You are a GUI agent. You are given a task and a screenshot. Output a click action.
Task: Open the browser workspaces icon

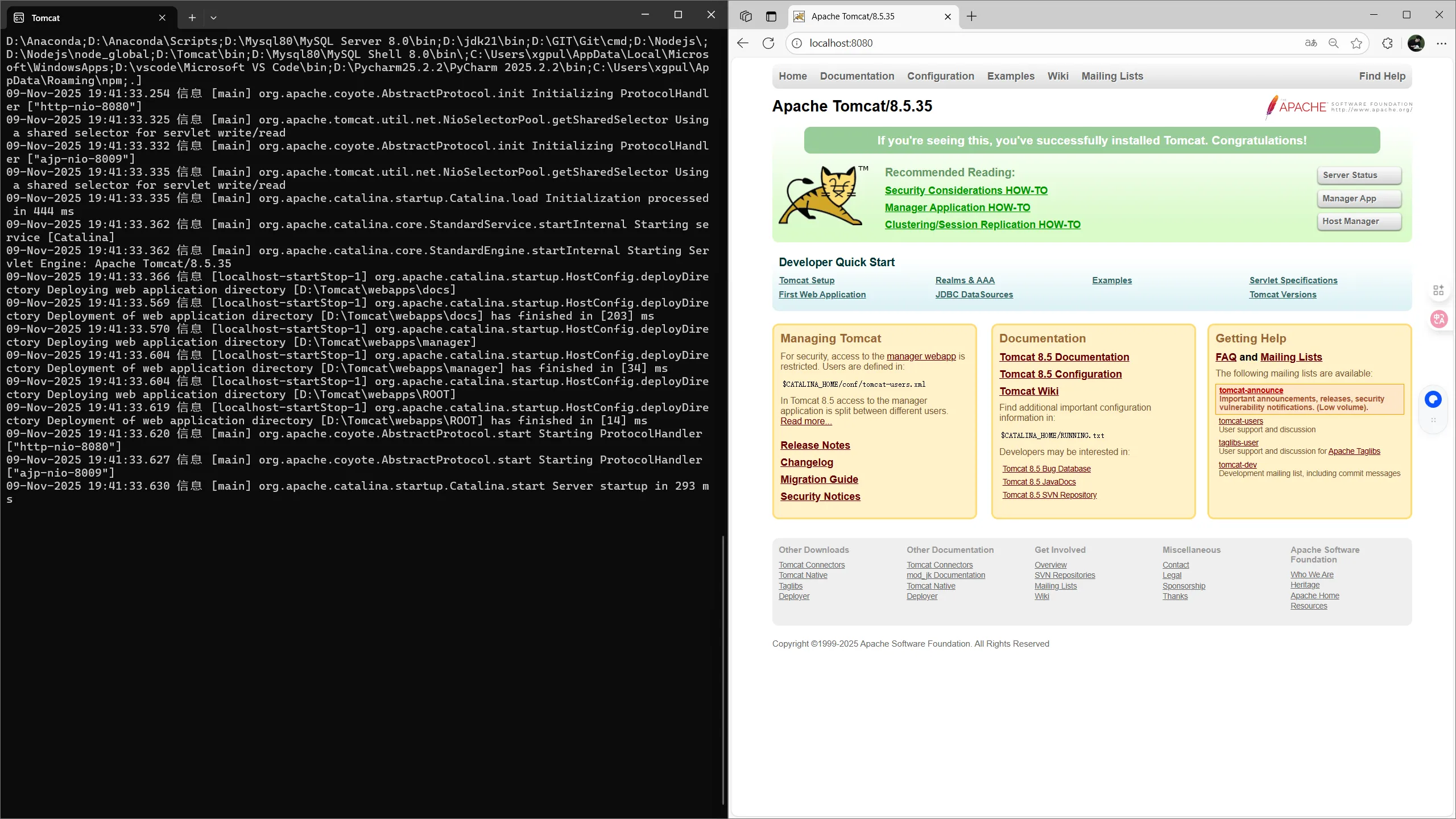[746, 16]
